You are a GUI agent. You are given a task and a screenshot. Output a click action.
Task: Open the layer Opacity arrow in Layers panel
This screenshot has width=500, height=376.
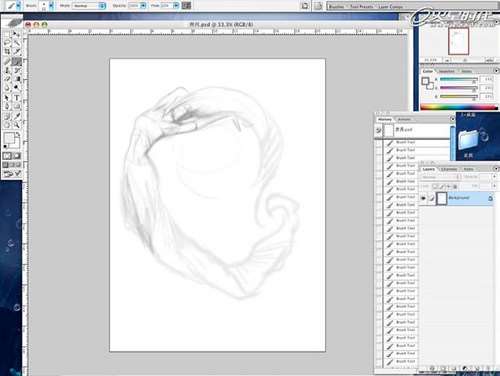(x=494, y=177)
